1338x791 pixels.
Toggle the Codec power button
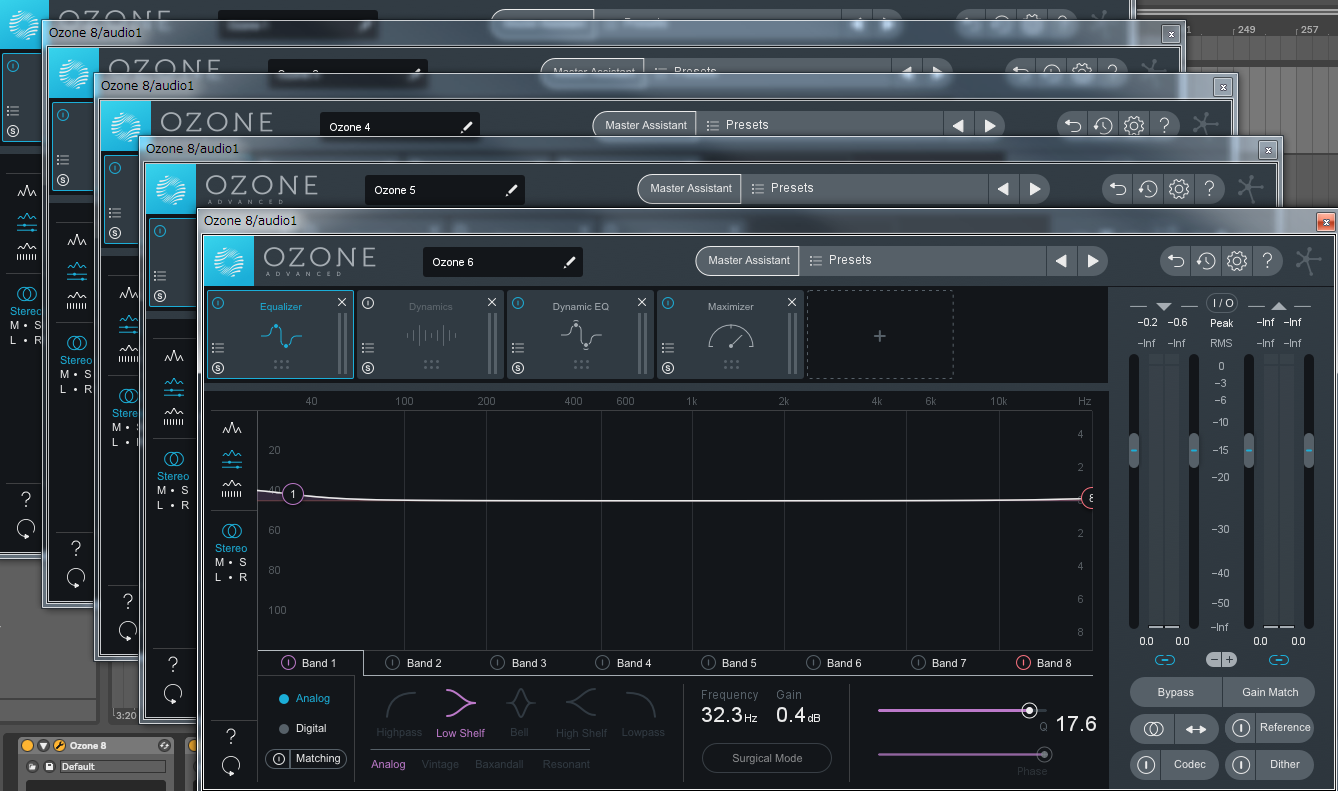pos(1145,765)
